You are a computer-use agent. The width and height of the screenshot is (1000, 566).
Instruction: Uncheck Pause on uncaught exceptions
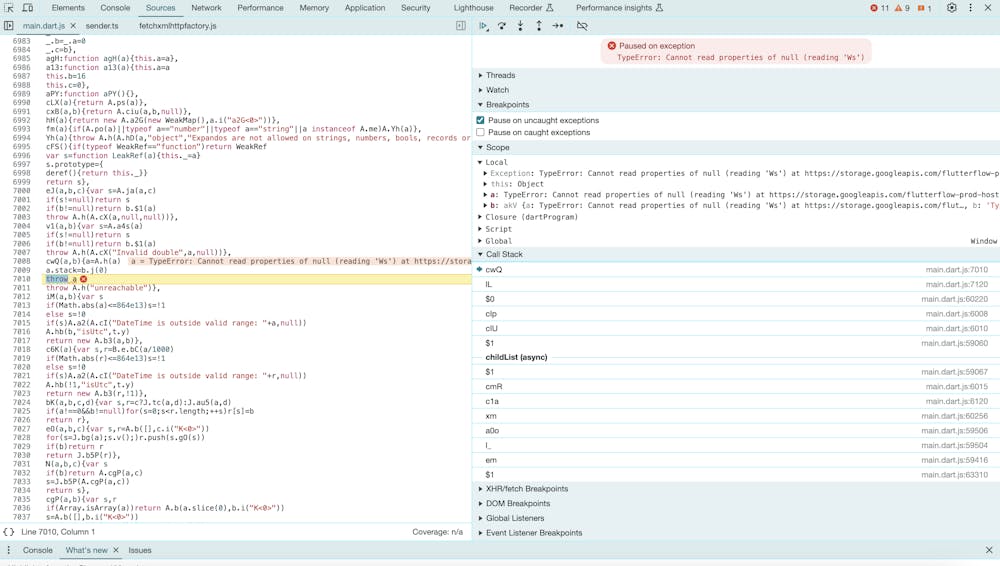[481, 120]
